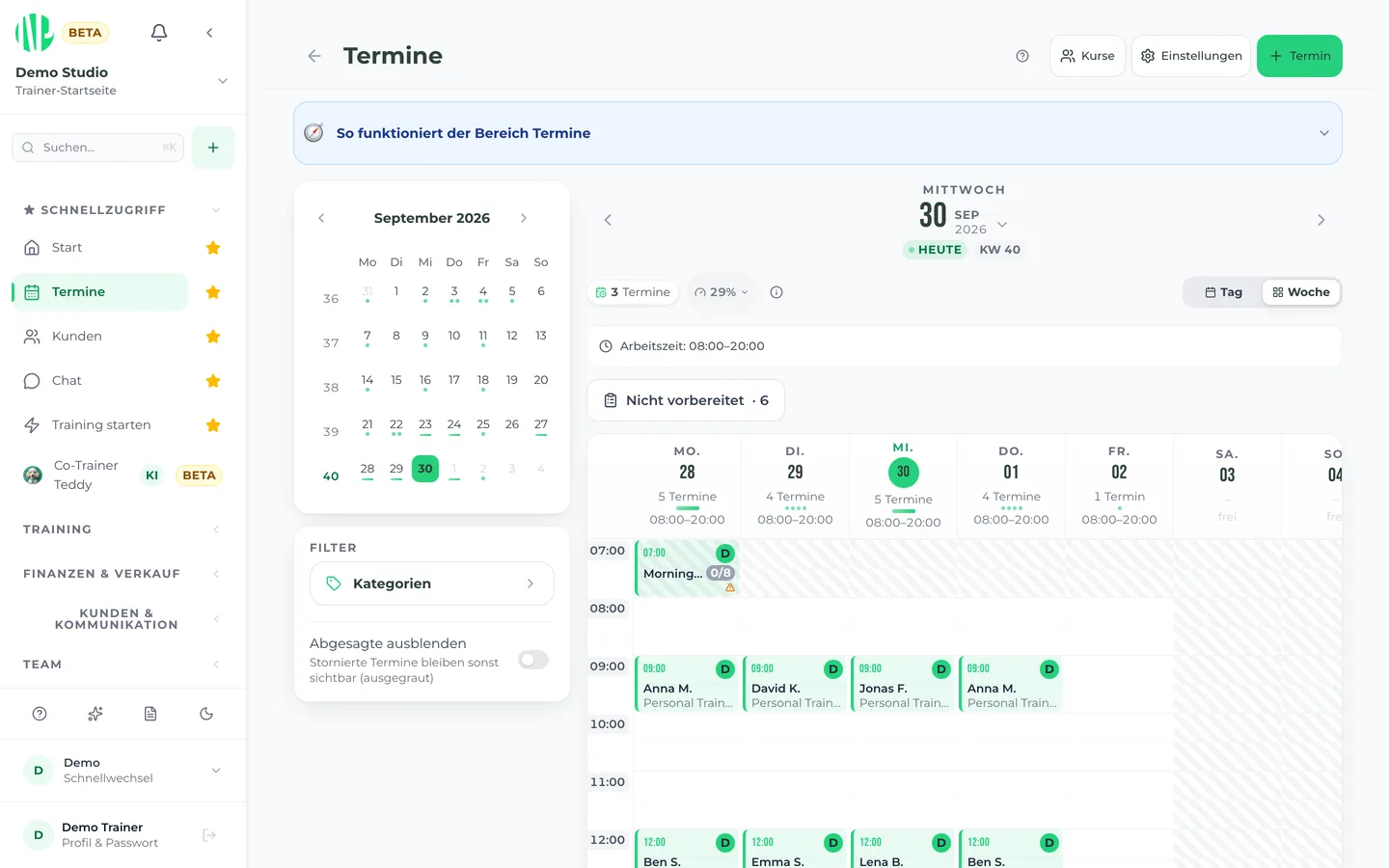Image resolution: width=1389 pixels, height=868 pixels.
Task: Expand the TEAM section
Action: [123, 665]
